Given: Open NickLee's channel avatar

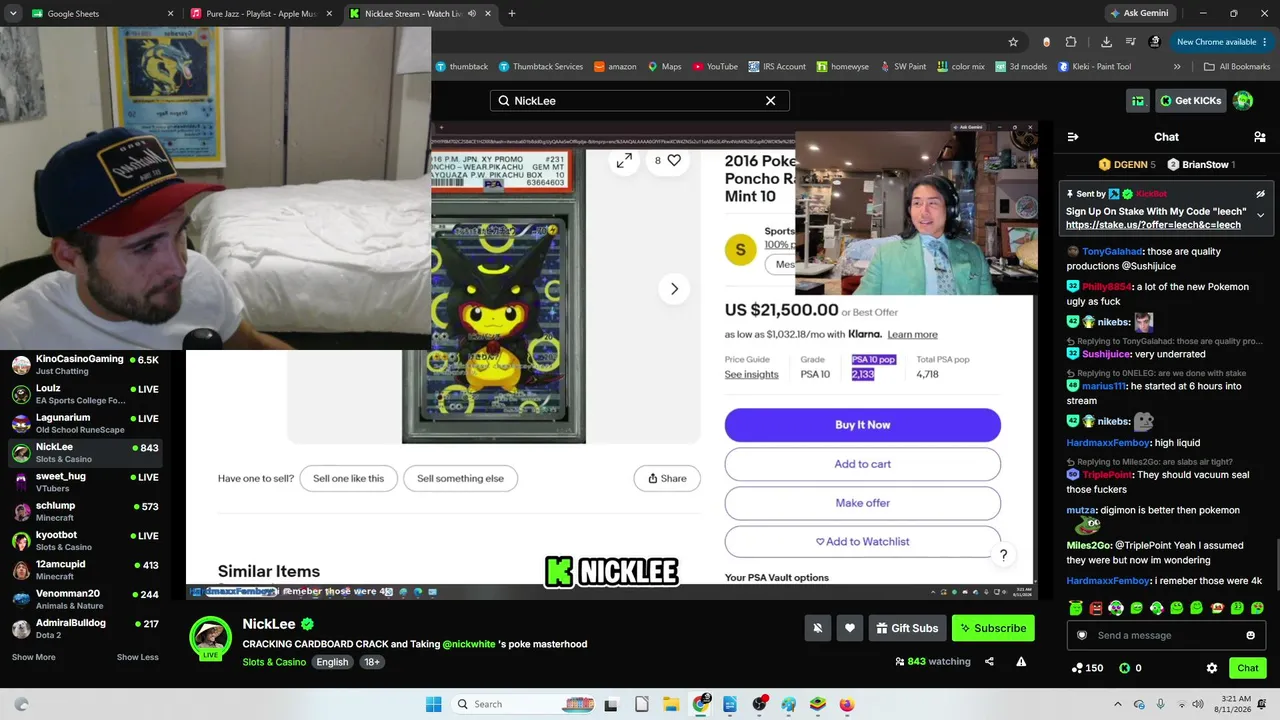Looking at the screenshot, I should [x=210, y=636].
